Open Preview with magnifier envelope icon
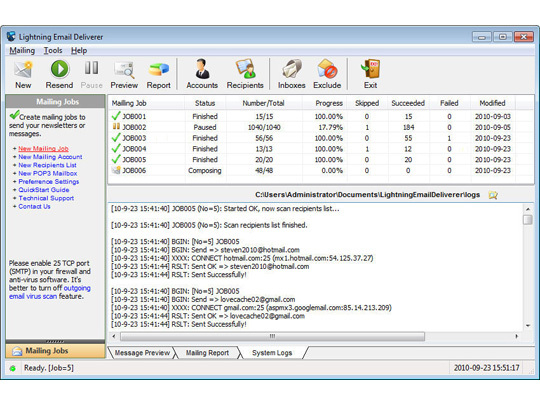 (x=124, y=70)
